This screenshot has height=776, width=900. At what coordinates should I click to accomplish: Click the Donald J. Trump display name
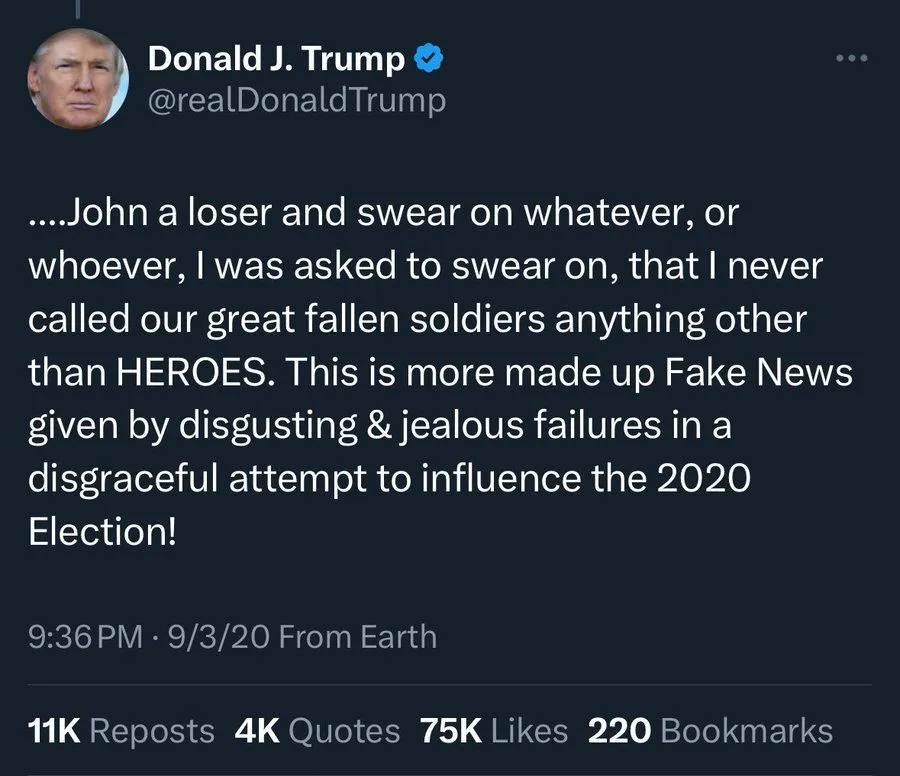[277, 60]
